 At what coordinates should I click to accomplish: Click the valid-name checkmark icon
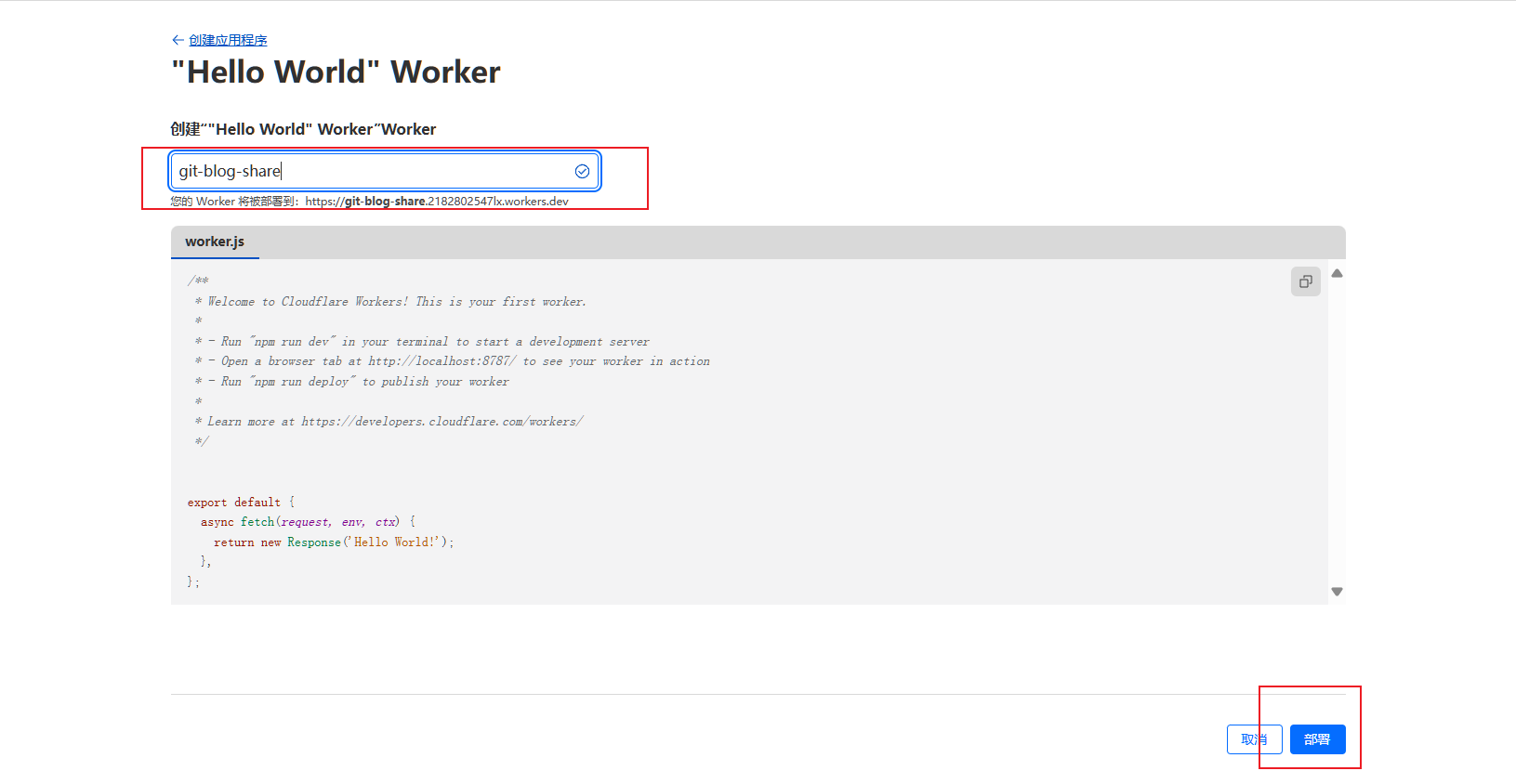[x=582, y=171]
